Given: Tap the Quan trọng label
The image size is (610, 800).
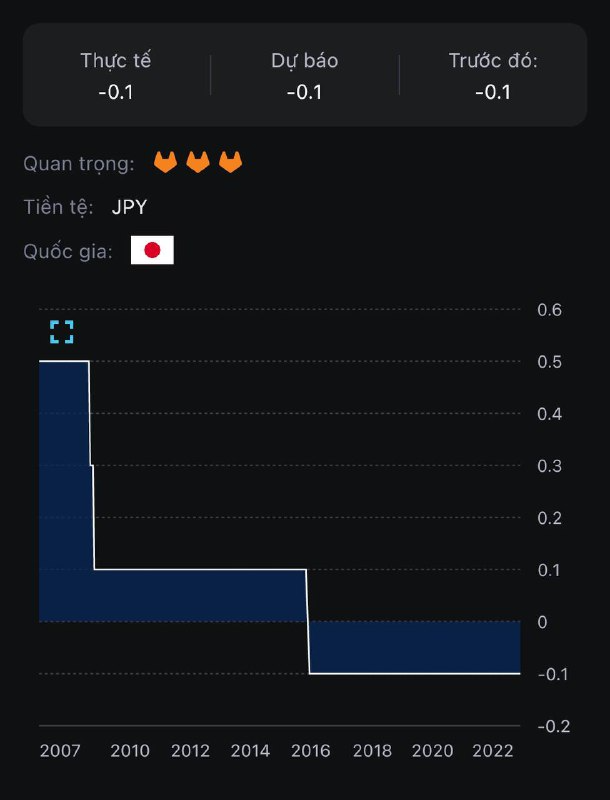Looking at the screenshot, I should coord(78,162).
